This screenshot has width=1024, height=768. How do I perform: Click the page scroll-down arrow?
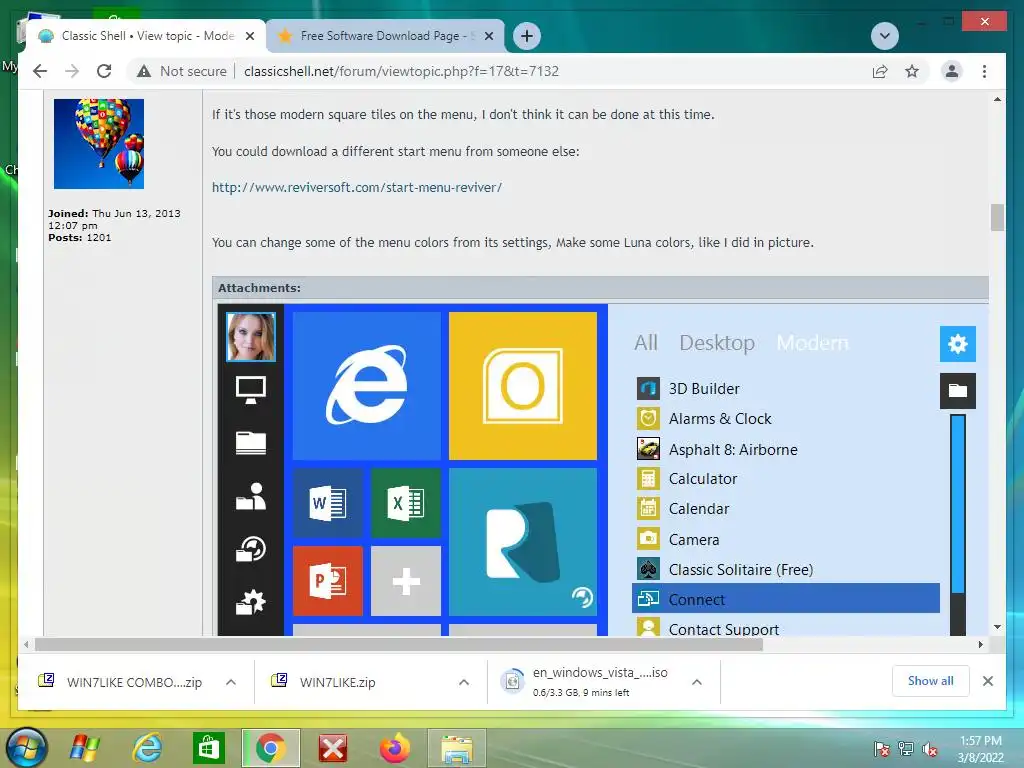pos(997,627)
